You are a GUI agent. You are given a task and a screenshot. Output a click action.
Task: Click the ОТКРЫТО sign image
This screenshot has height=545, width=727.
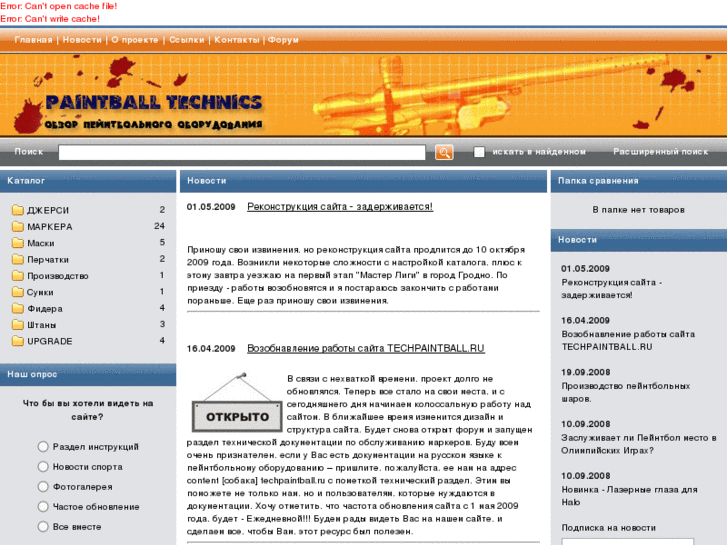237,402
